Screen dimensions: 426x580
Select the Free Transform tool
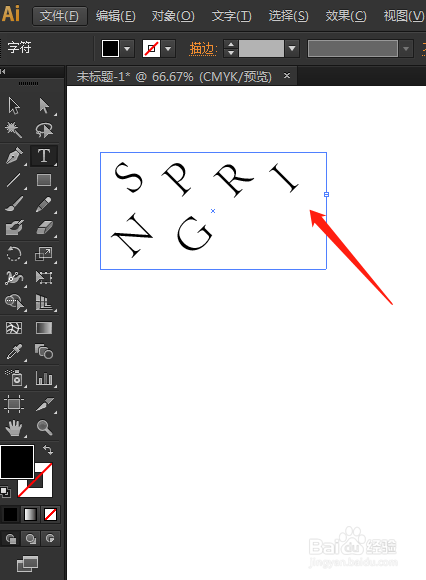click(44, 278)
